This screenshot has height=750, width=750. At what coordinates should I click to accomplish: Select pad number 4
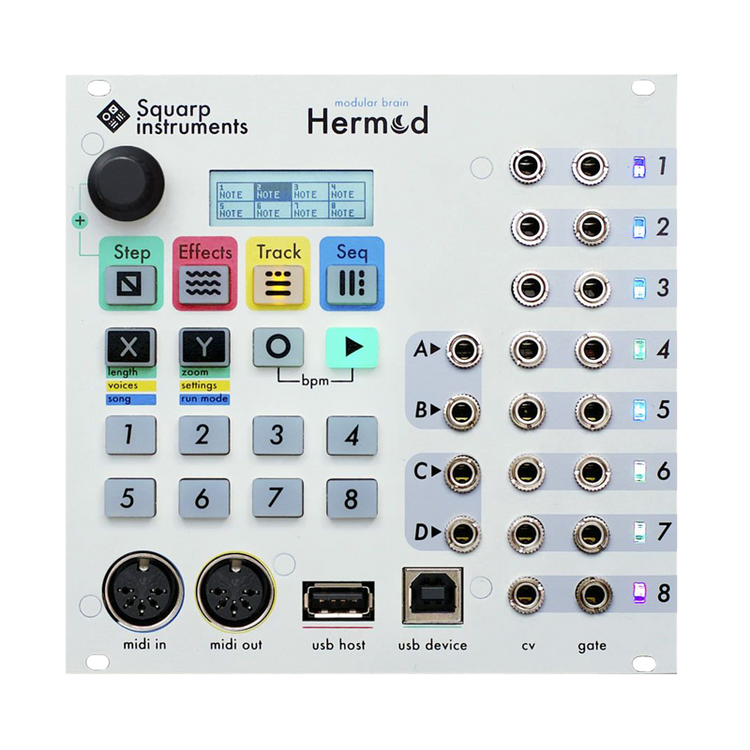[352, 435]
